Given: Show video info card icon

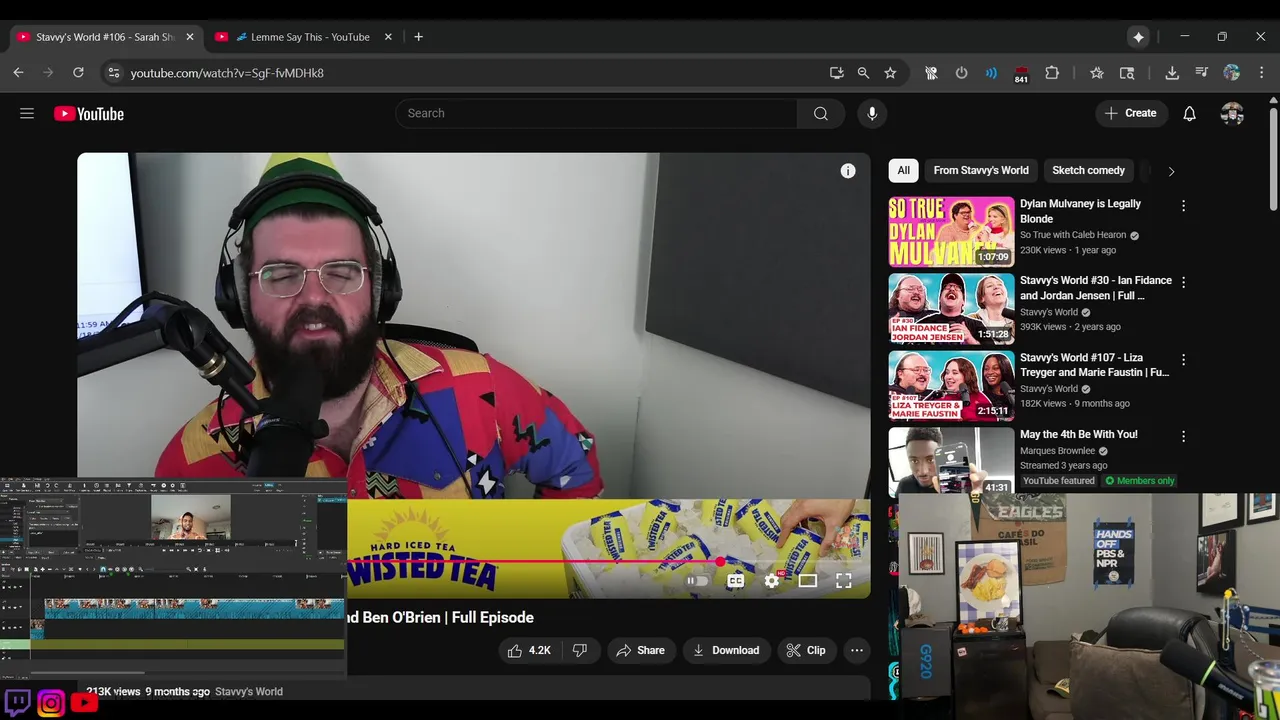Looking at the screenshot, I should click(848, 171).
